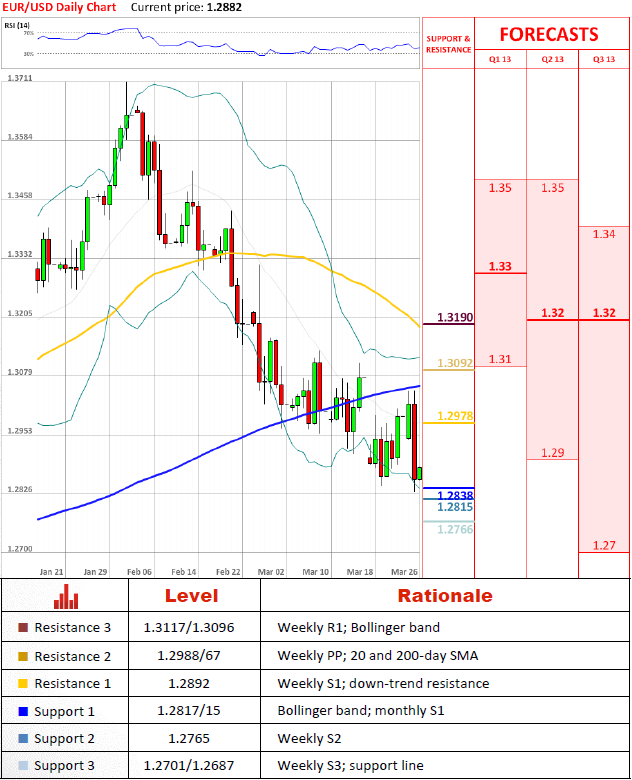Image resolution: width=632 pixels, height=780 pixels.
Task: Click the Support 1 row label
Action: [64, 712]
